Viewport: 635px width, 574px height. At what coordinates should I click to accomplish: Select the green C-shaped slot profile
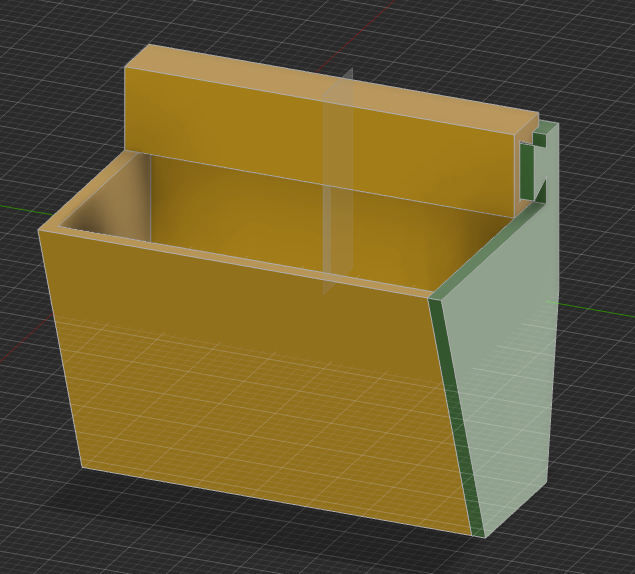click(x=534, y=170)
